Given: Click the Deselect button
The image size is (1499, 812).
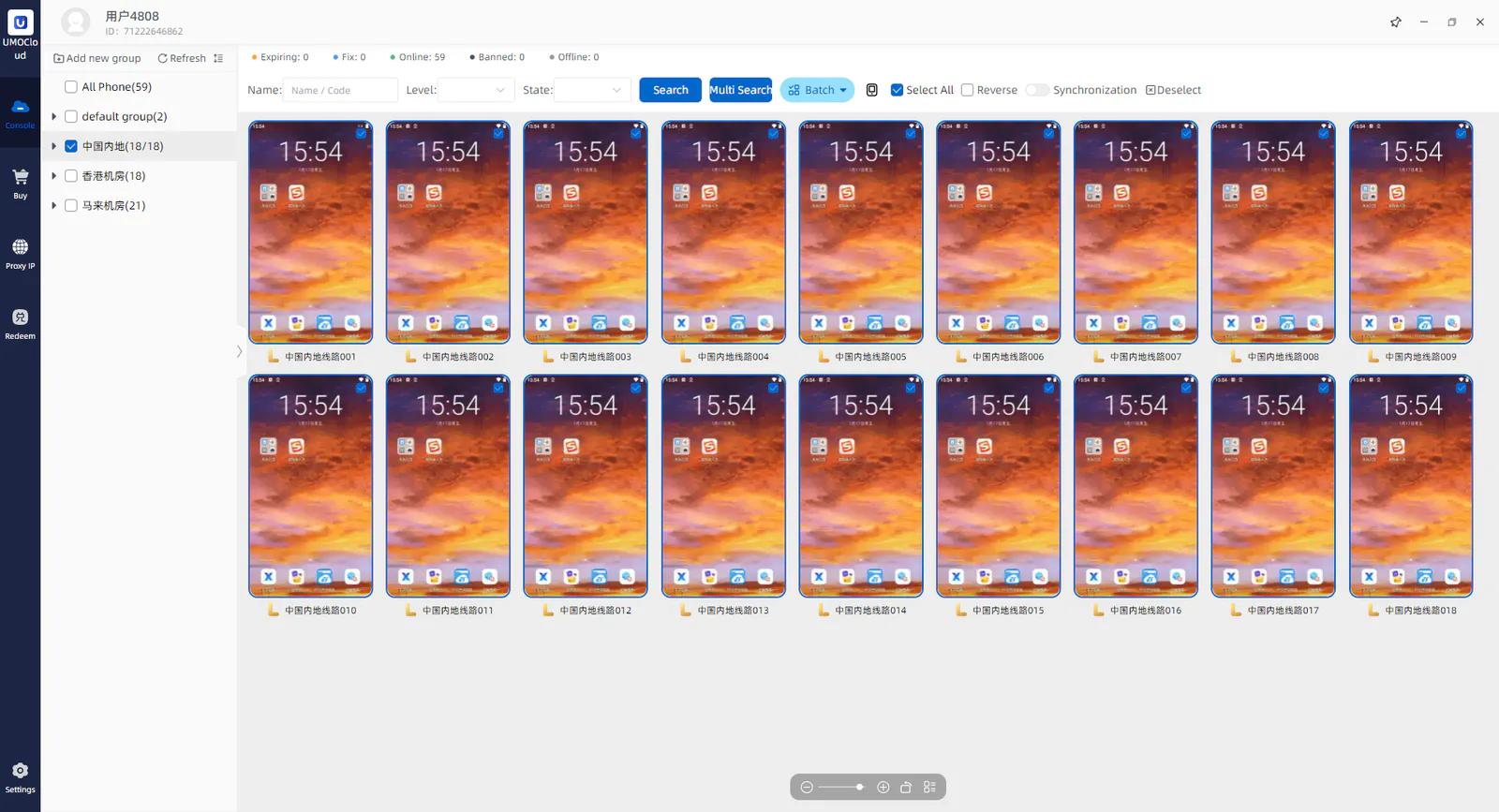Looking at the screenshot, I should (1174, 90).
